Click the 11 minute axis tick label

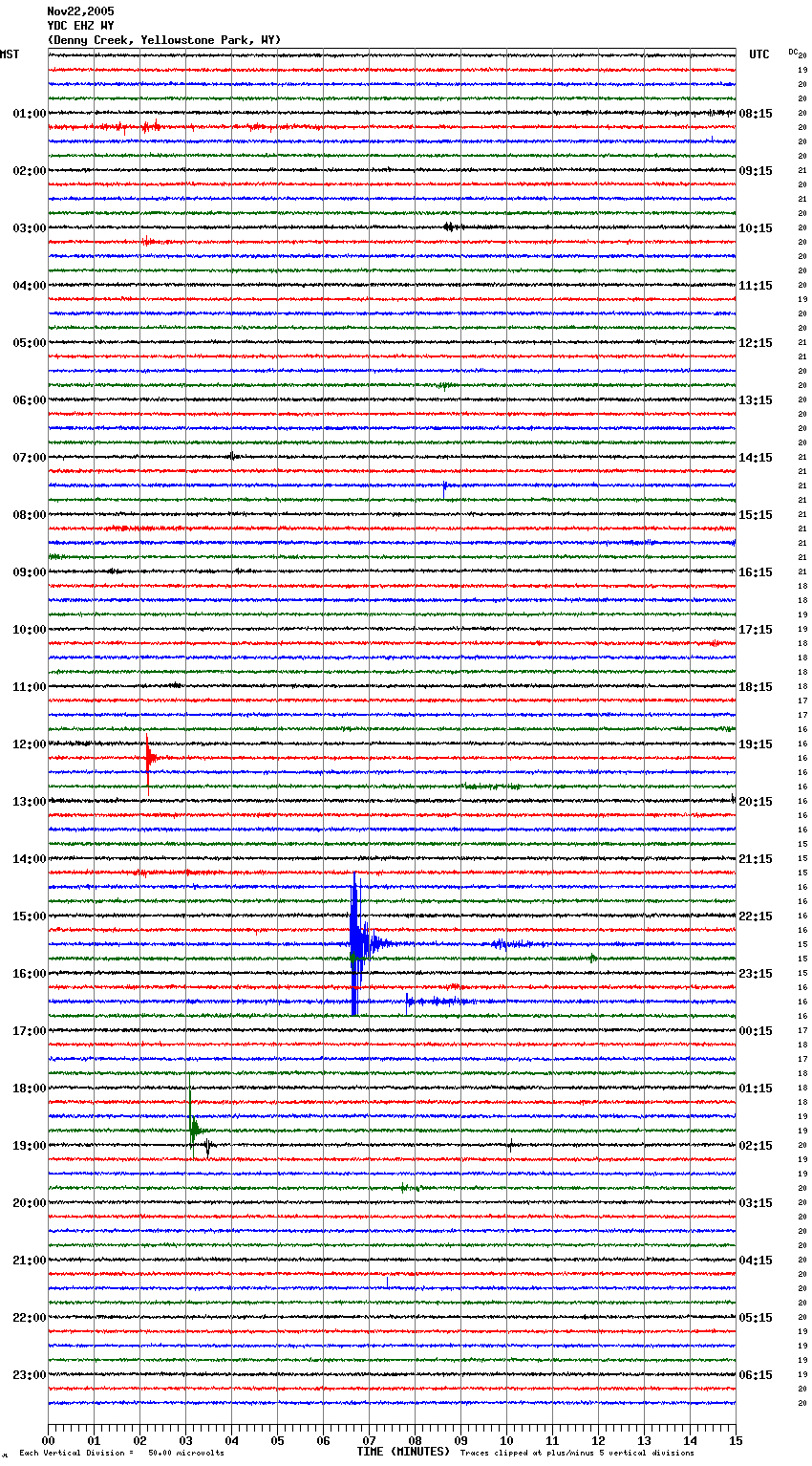[552, 1441]
